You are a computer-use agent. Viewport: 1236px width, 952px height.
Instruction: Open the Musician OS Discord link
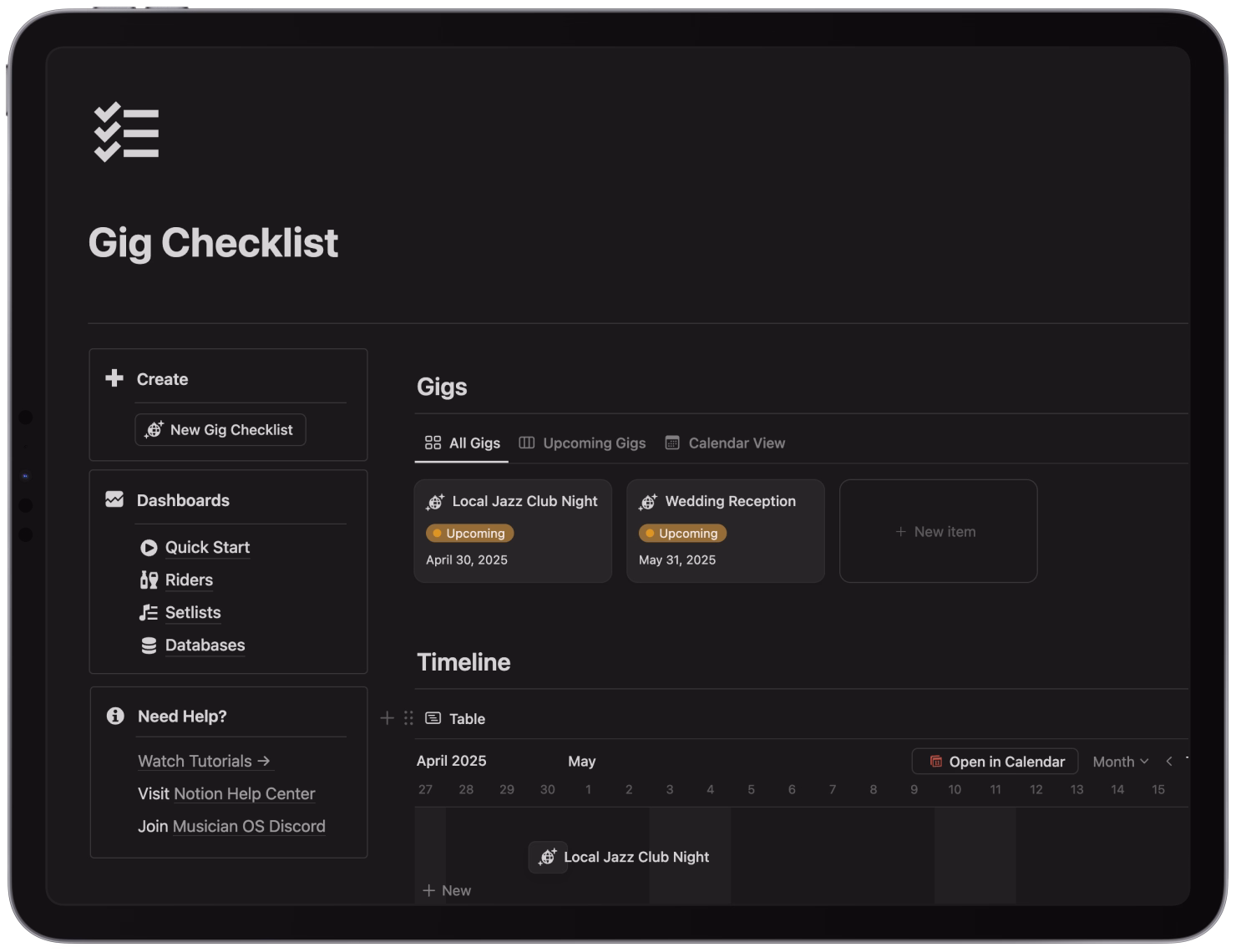(x=249, y=826)
